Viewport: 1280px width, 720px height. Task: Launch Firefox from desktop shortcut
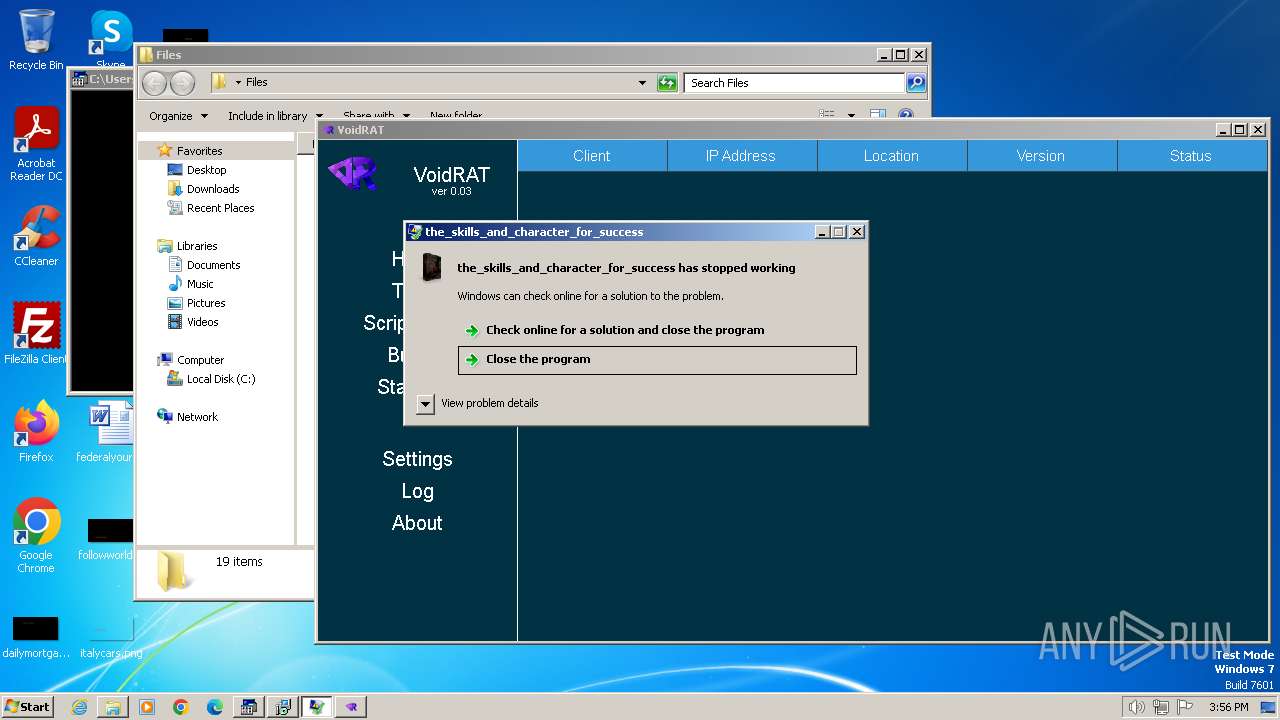click(36, 431)
